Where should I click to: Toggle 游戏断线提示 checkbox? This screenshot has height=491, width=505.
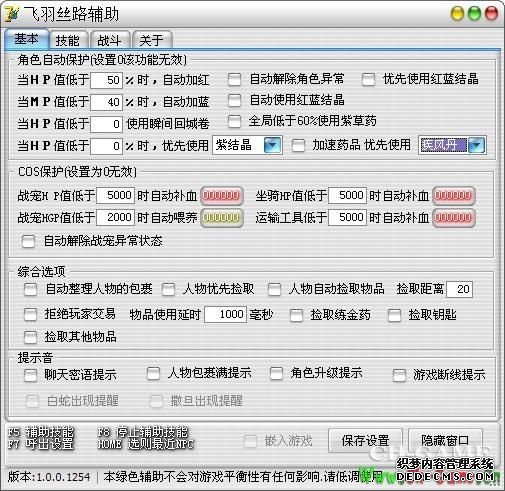399,376
